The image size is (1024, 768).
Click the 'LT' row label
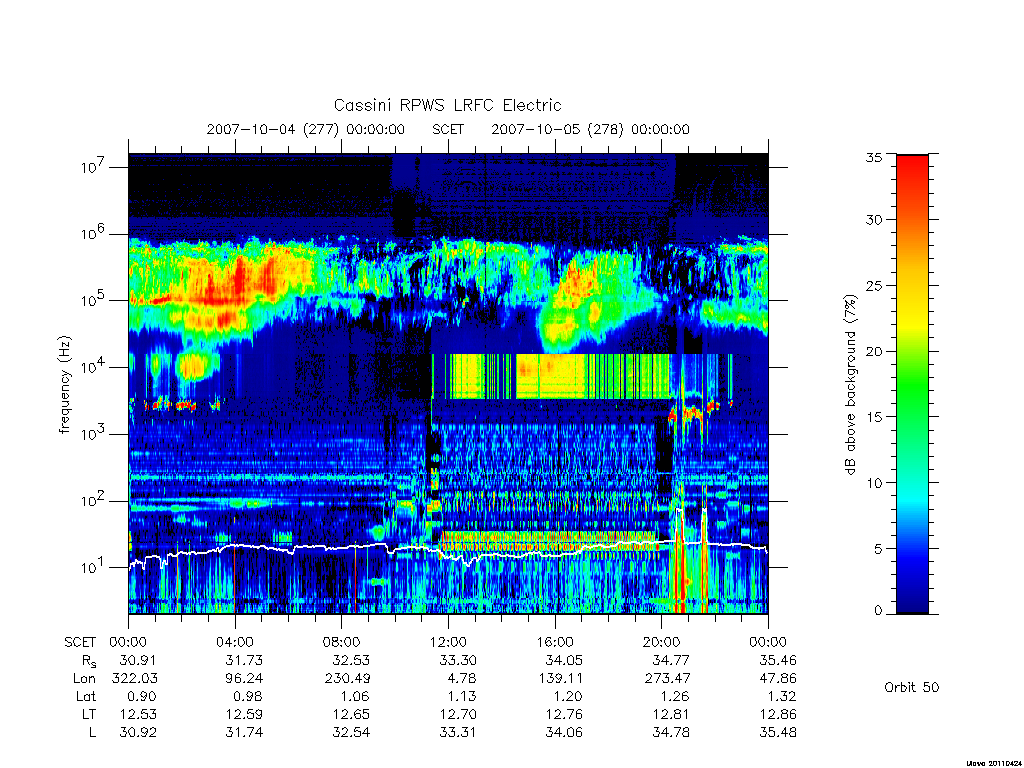pos(88,714)
